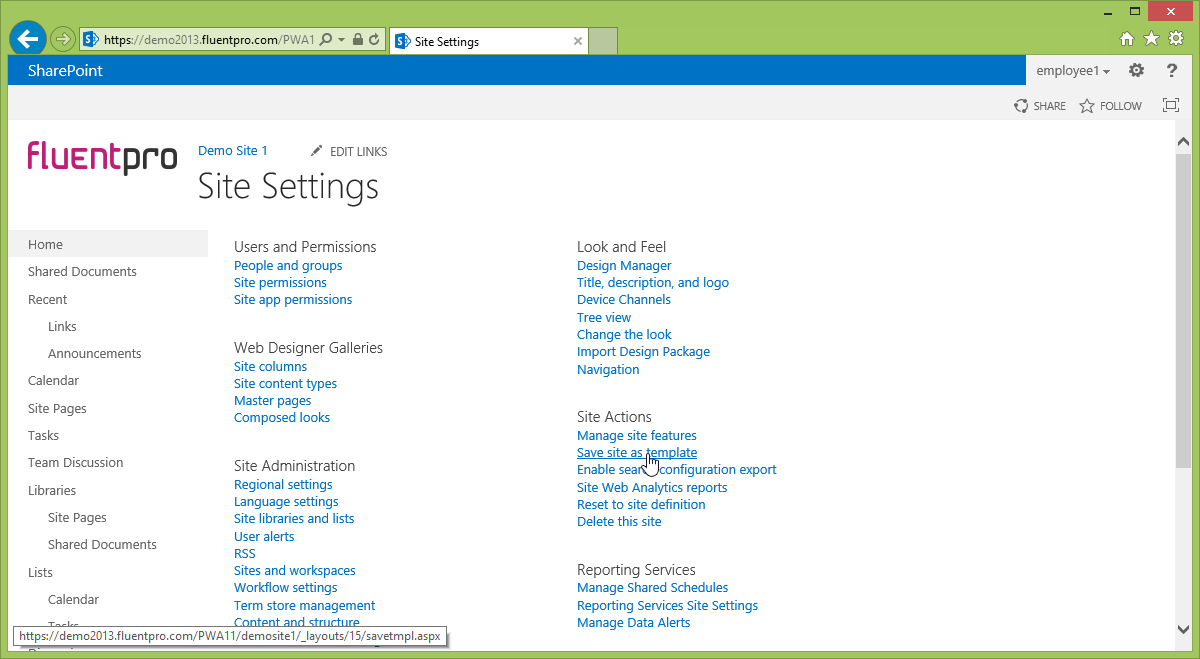This screenshot has height=659, width=1200.
Task: Open Composed looks link
Action: point(282,417)
